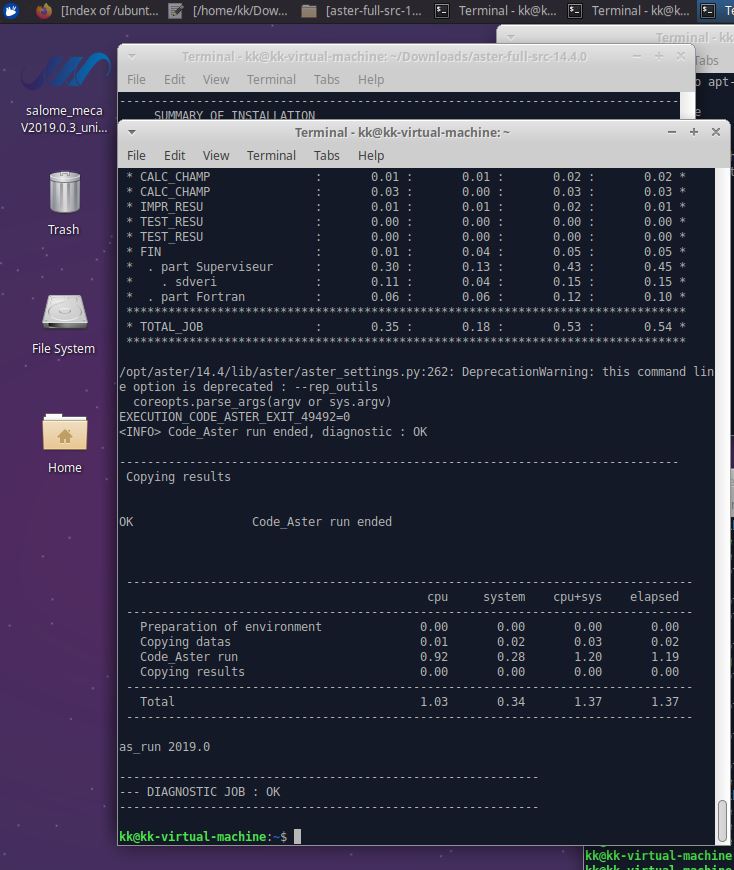Maximize the front terminal window
The height and width of the screenshot is (870, 734).
point(693,132)
